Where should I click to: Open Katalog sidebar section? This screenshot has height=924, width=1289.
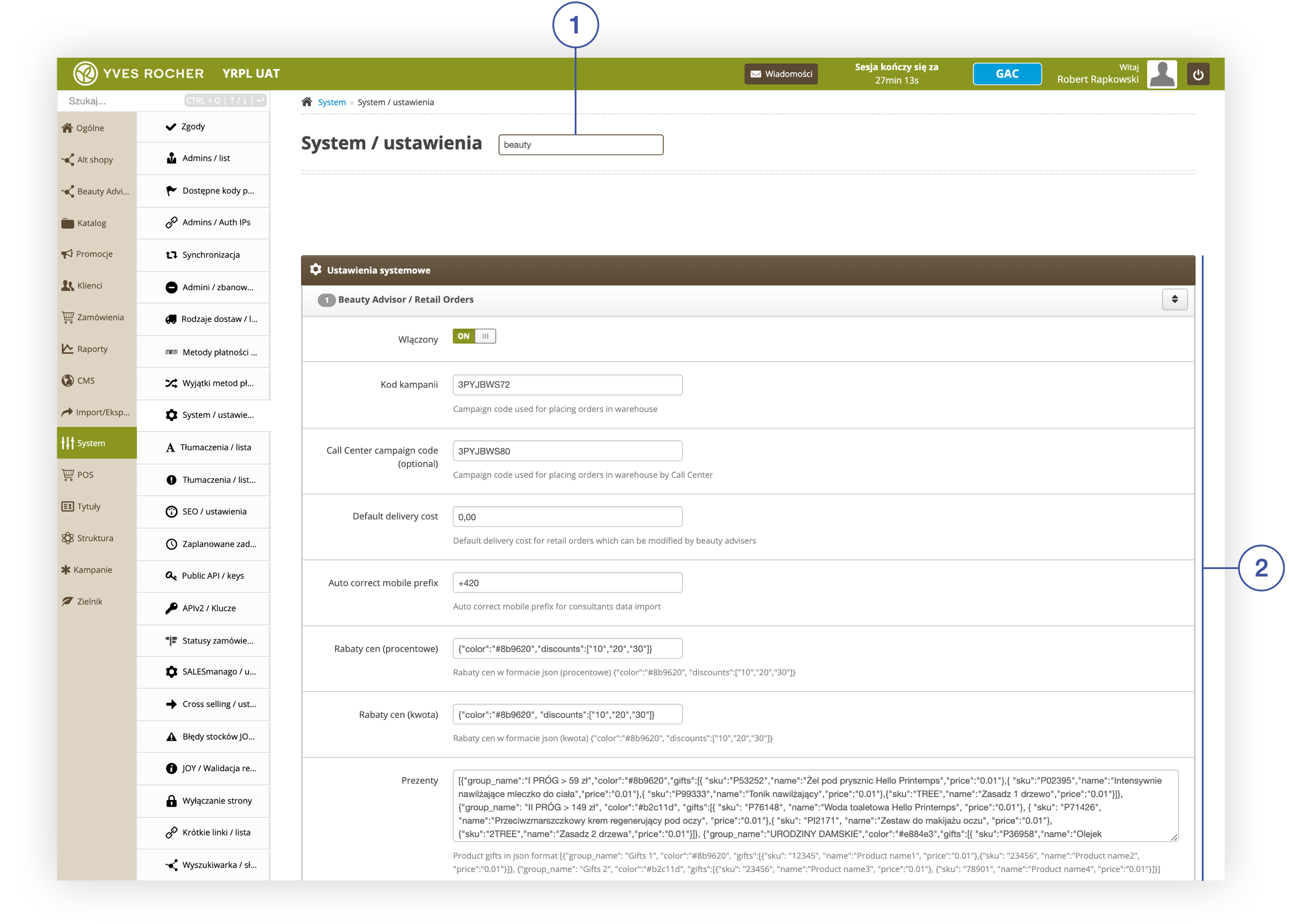[96, 223]
